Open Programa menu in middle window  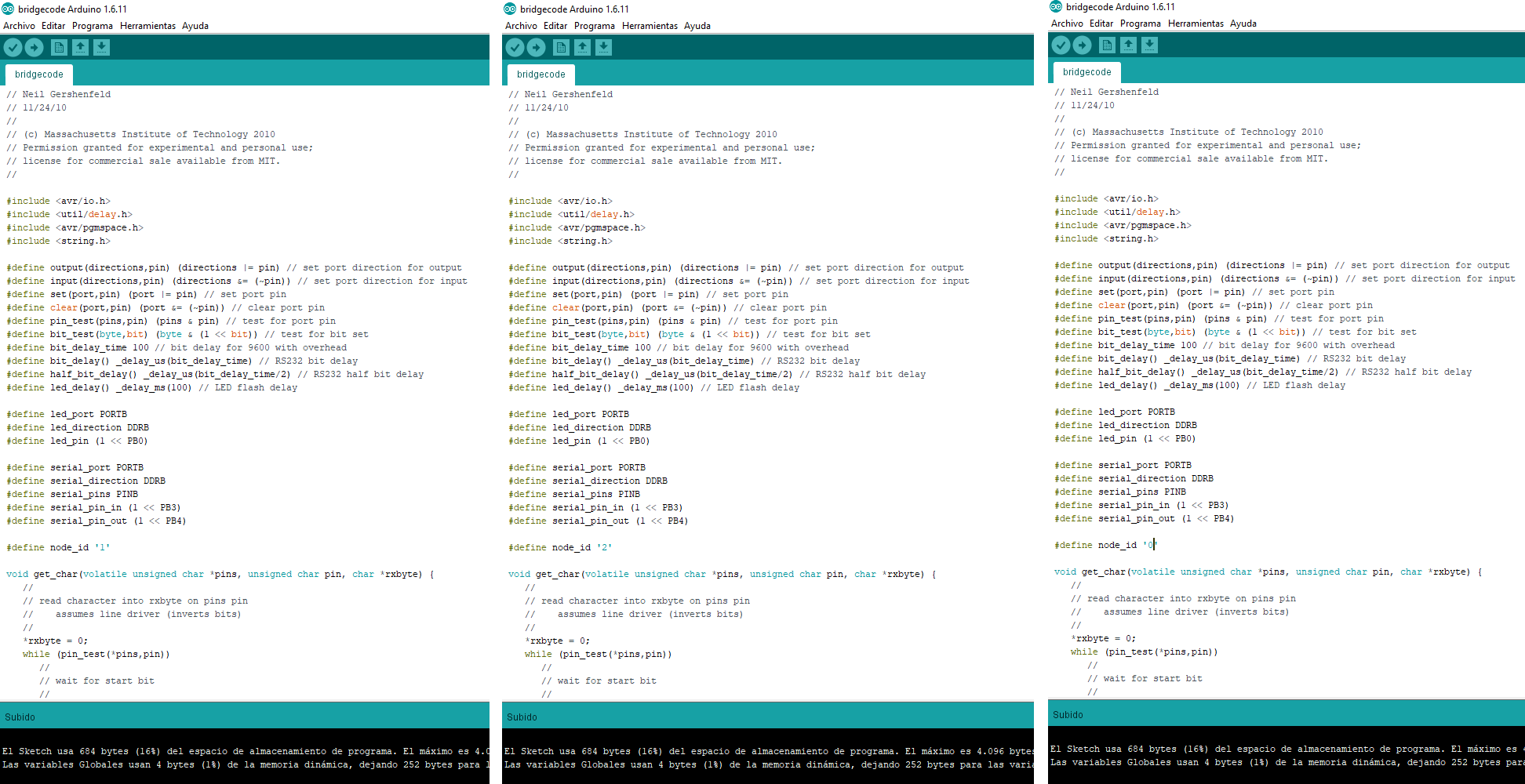tap(595, 26)
